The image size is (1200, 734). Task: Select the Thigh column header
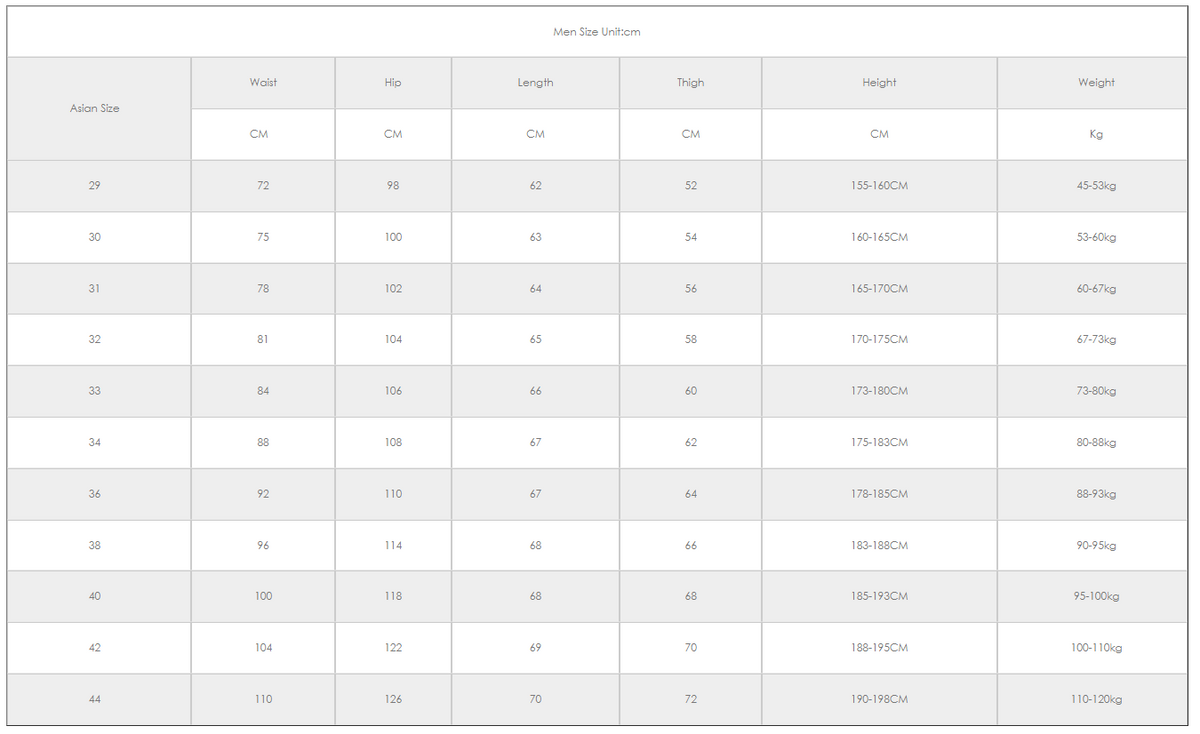[x=690, y=83]
